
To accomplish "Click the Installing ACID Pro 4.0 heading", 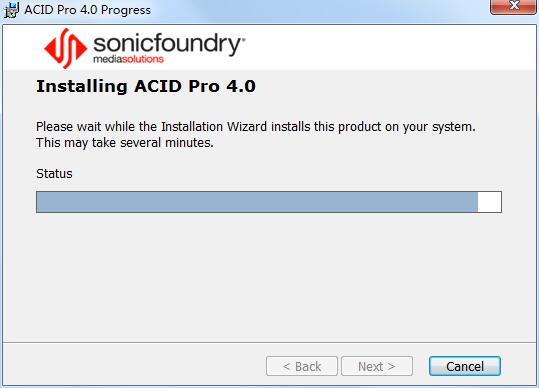I will pyautogui.click(x=146, y=86).
